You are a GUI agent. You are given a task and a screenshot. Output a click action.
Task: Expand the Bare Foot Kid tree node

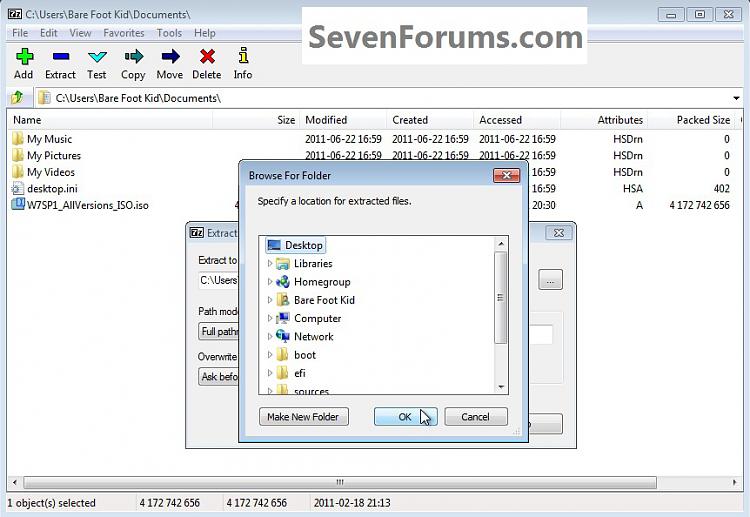tap(270, 300)
